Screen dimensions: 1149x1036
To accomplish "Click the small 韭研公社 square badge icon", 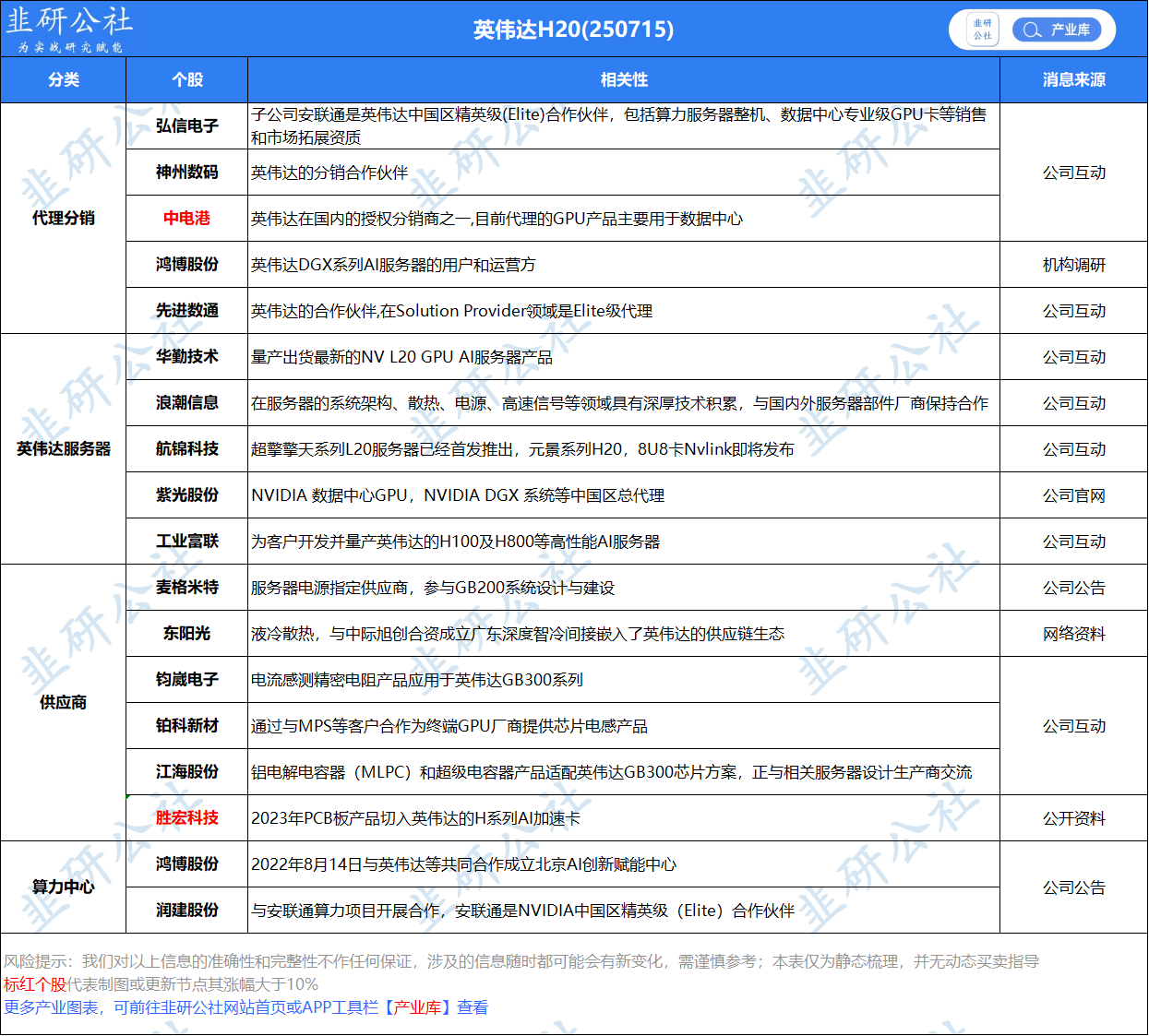I will click(982, 30).
